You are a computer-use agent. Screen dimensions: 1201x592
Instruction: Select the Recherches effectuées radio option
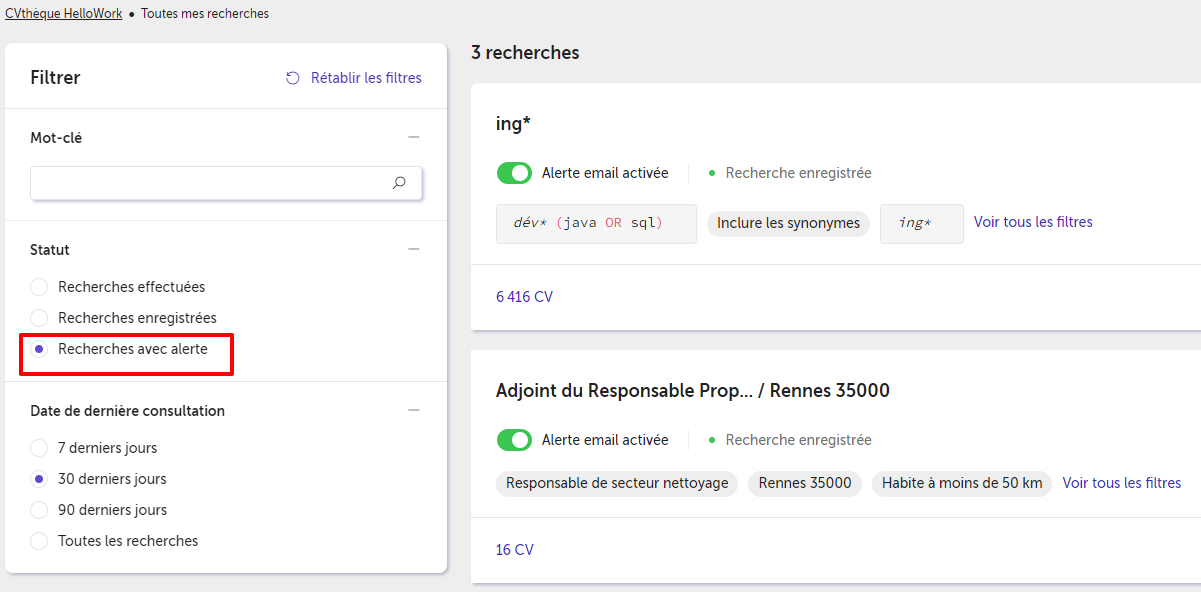tap(39, 287)
